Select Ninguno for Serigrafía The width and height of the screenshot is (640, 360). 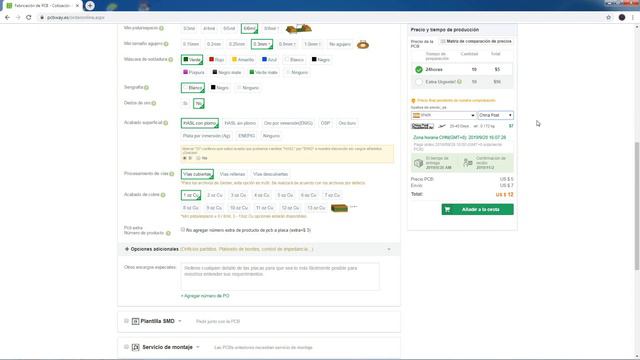point(248,88)
